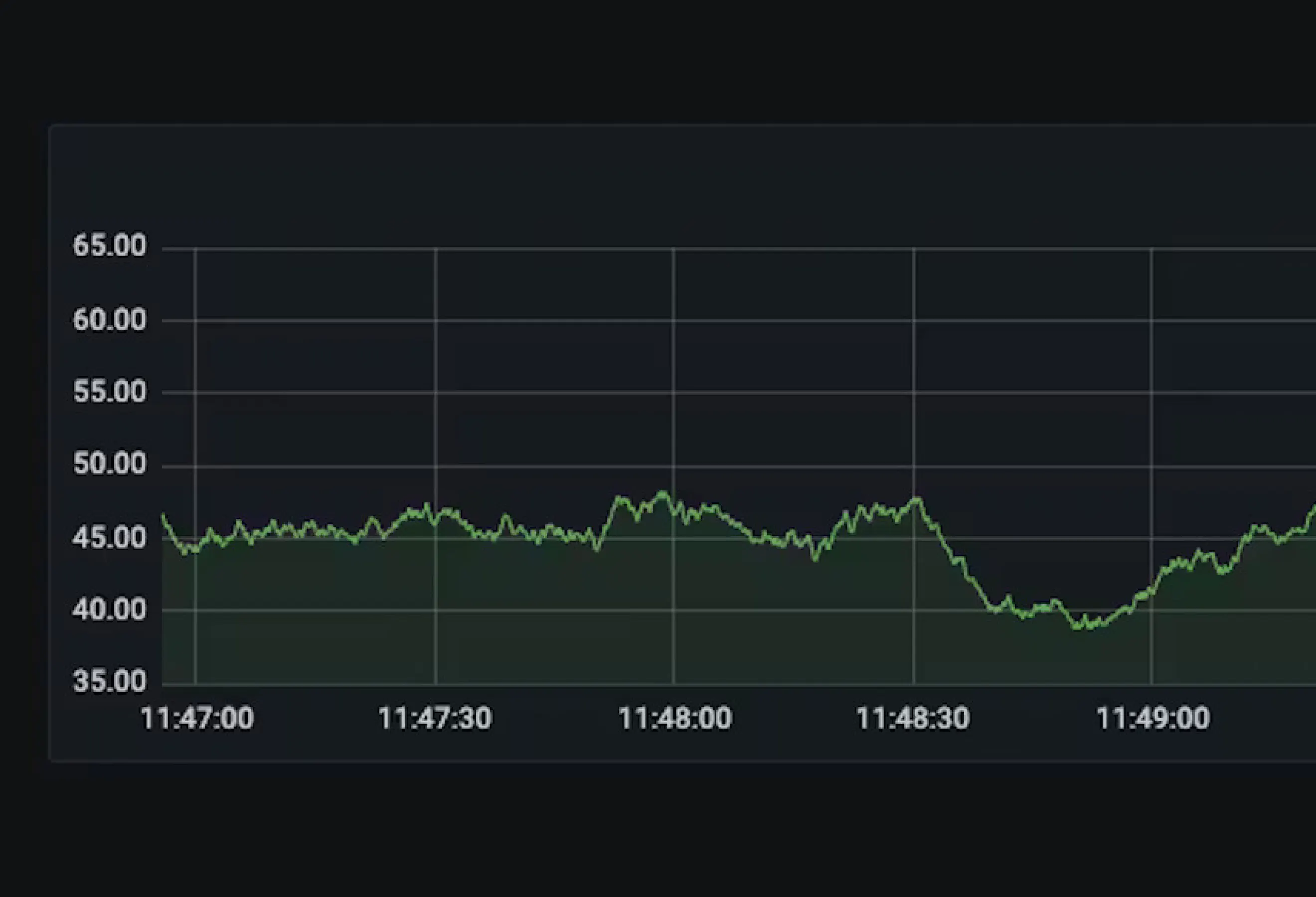Screen dimensions: 1316x897
Task: Select the 45.00 y-axis label
Action: [x=109, y=538]
